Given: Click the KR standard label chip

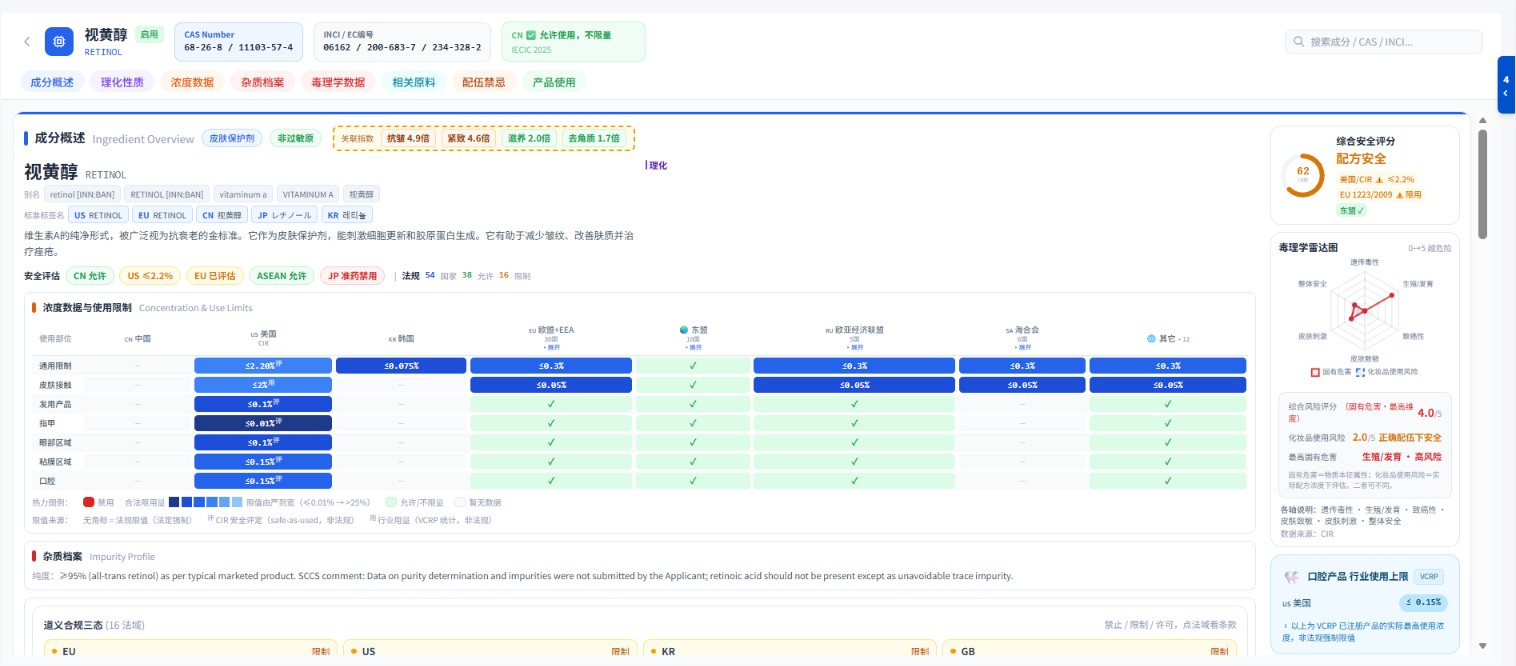Looking at the screenshot, I should pyautogui.click(x=347, y=215).
